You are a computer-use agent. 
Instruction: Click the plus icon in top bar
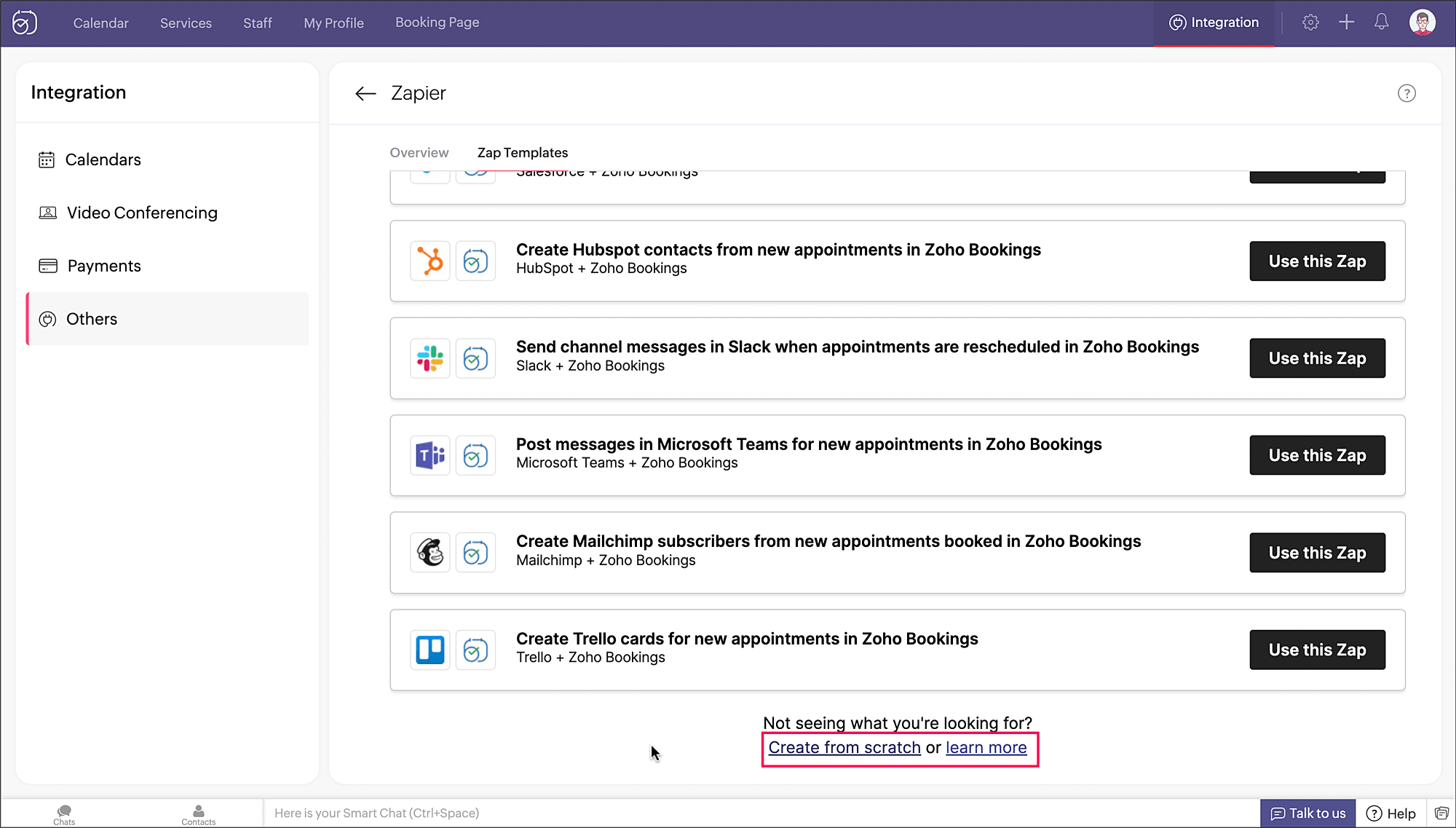pos(1346,23)
